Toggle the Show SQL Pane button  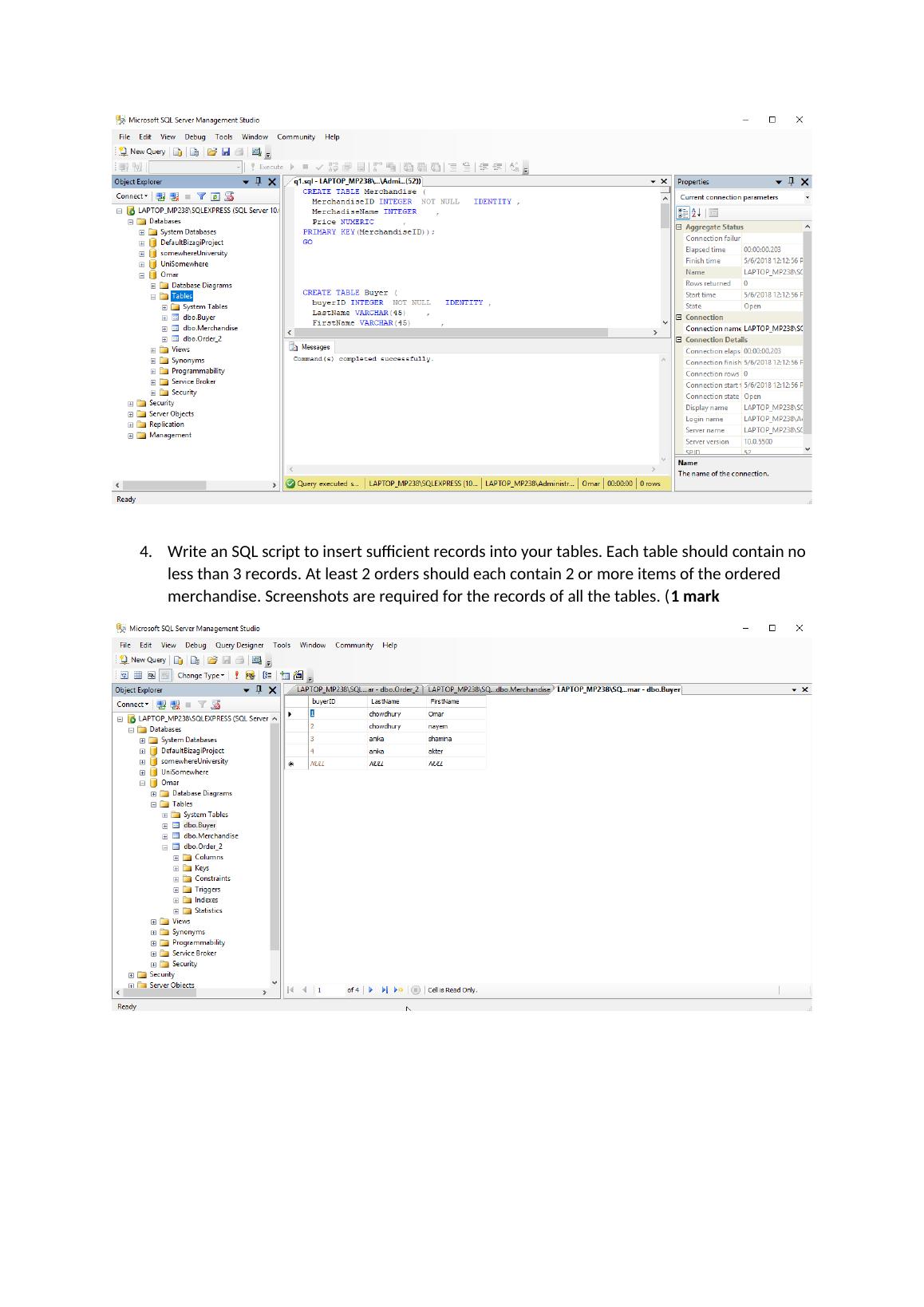(x=152, y=675)
